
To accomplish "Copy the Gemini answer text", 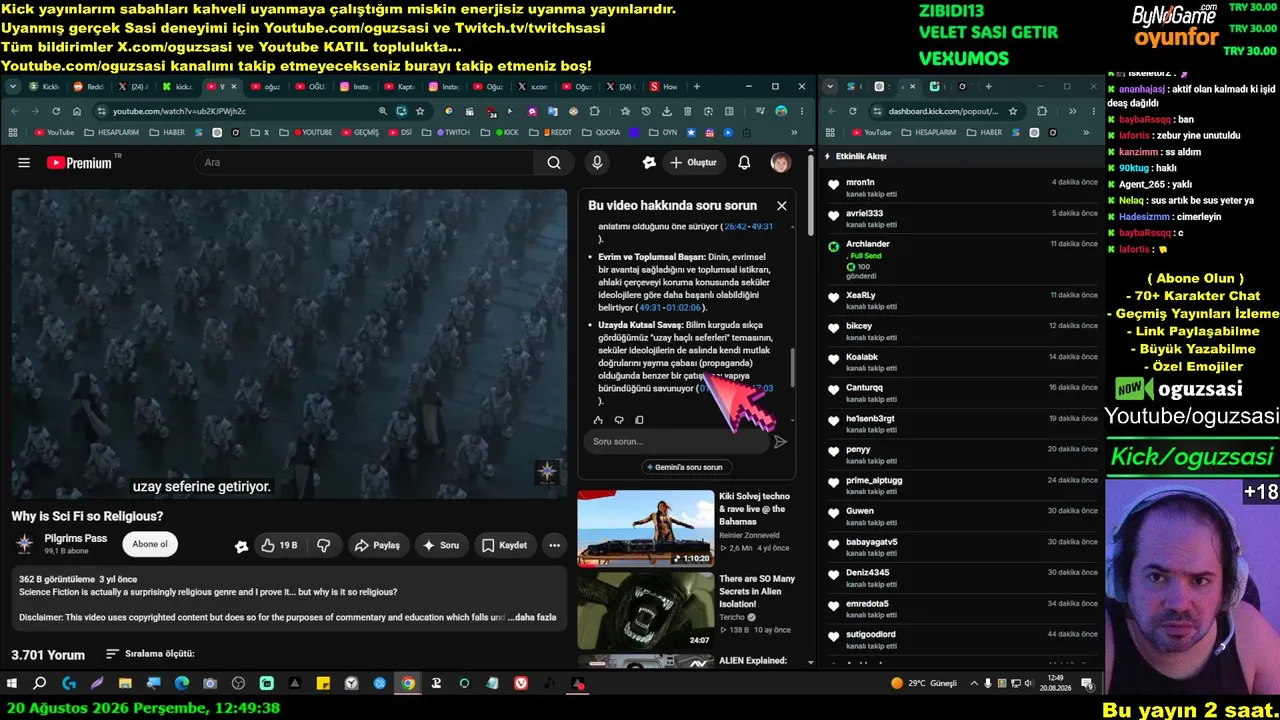I will pos(639,420).
